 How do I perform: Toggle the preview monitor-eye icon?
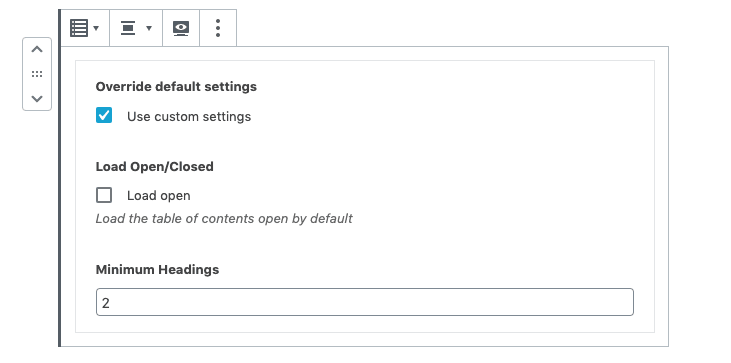click(181, 28)
